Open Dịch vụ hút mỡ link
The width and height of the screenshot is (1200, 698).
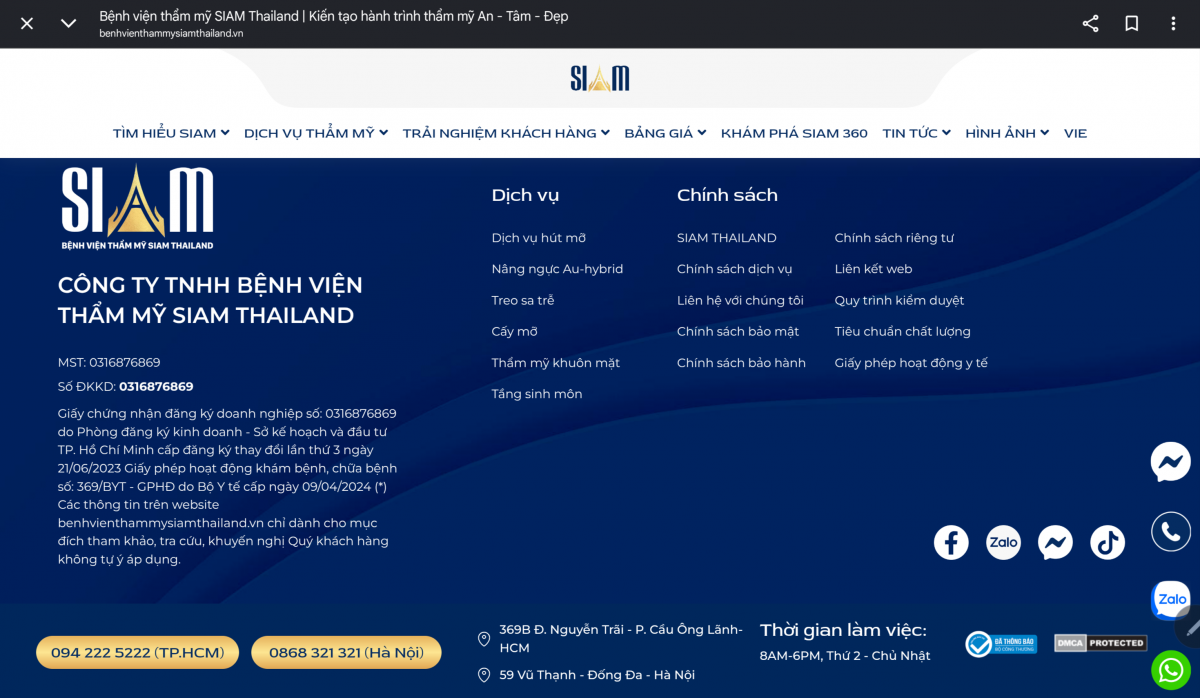539,238
